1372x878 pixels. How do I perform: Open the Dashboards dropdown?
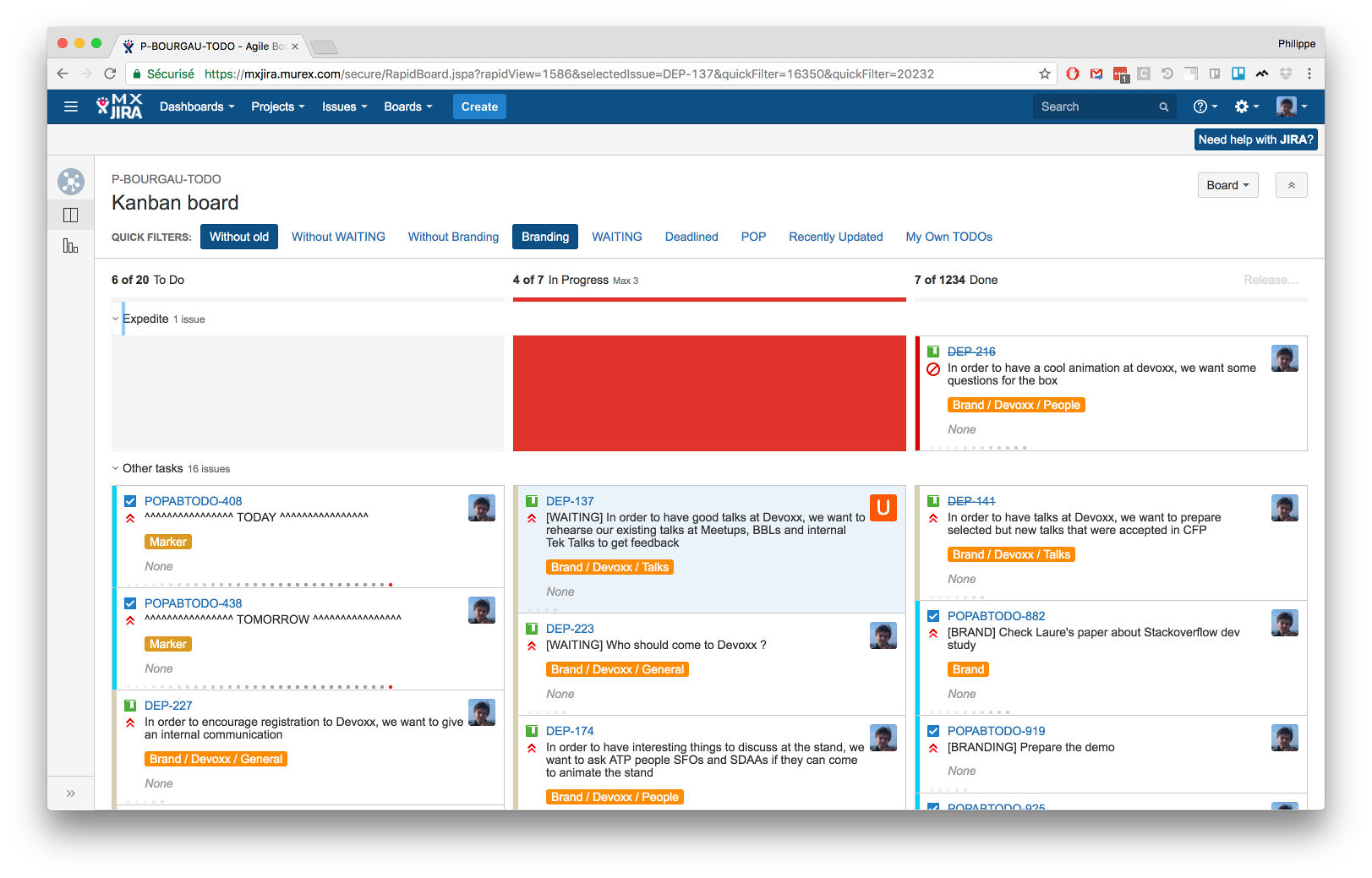coord(197,106)
